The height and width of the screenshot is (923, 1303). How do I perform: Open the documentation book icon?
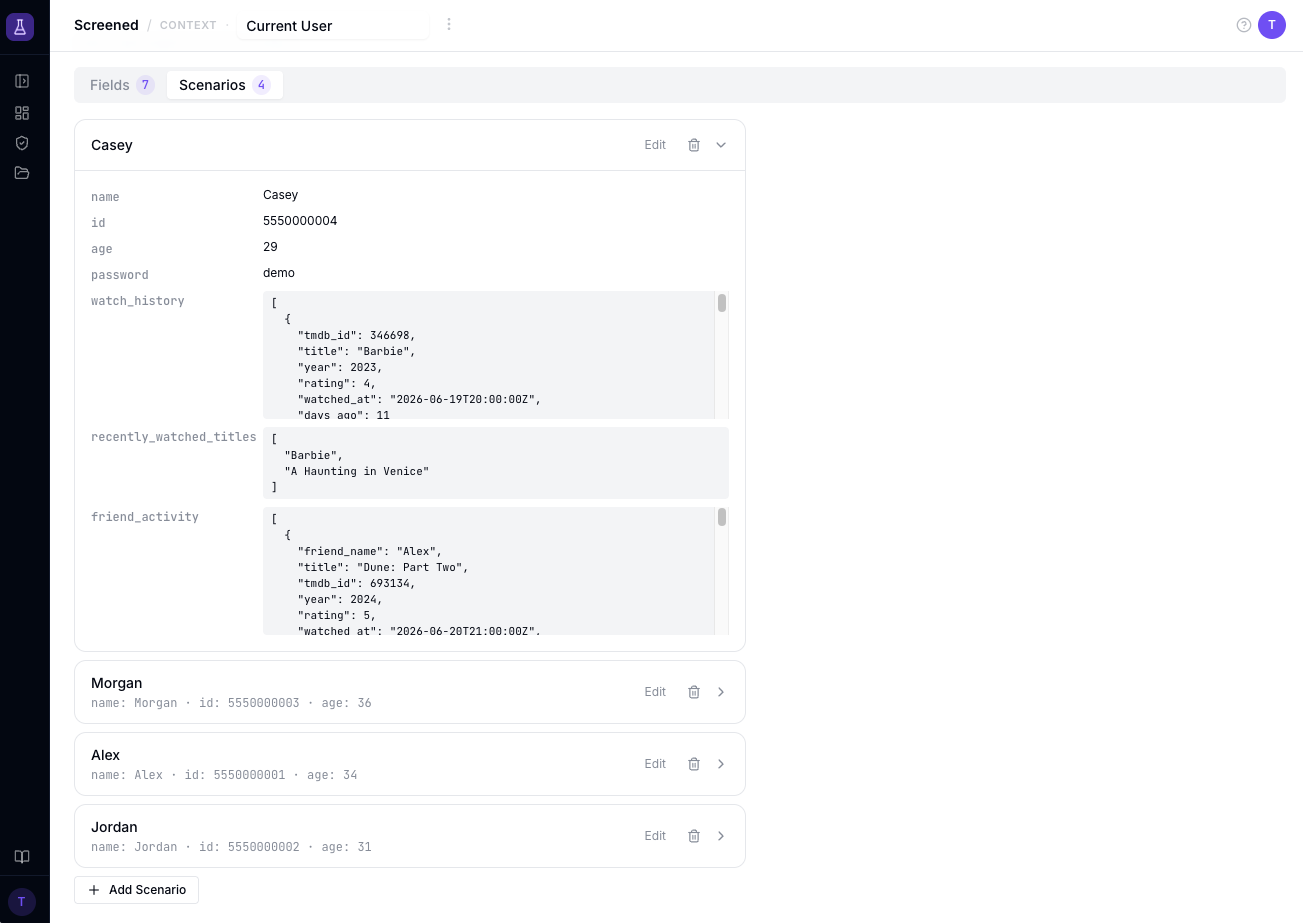pyautogui.click(x=22, y=857)
